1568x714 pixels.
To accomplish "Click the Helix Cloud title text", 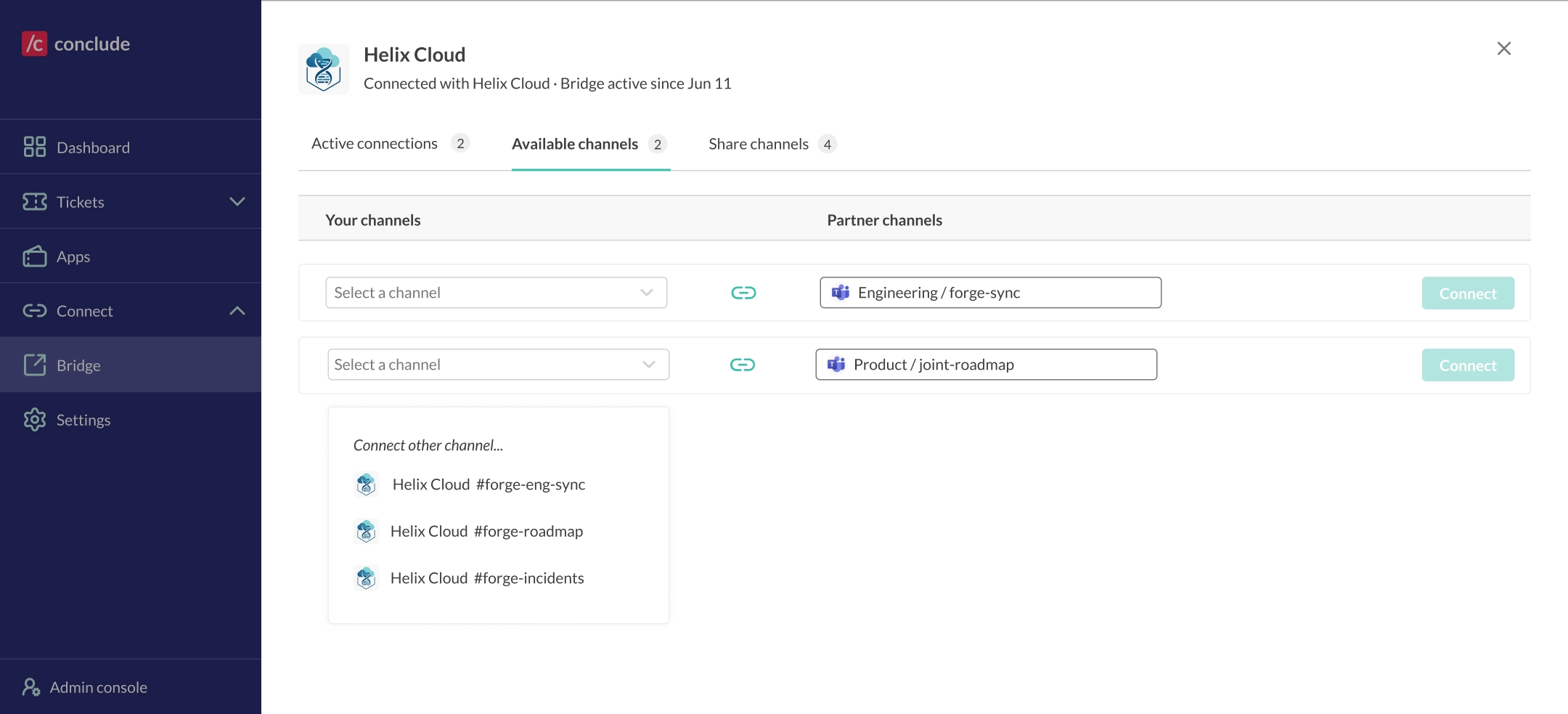I will pos(415,54).
